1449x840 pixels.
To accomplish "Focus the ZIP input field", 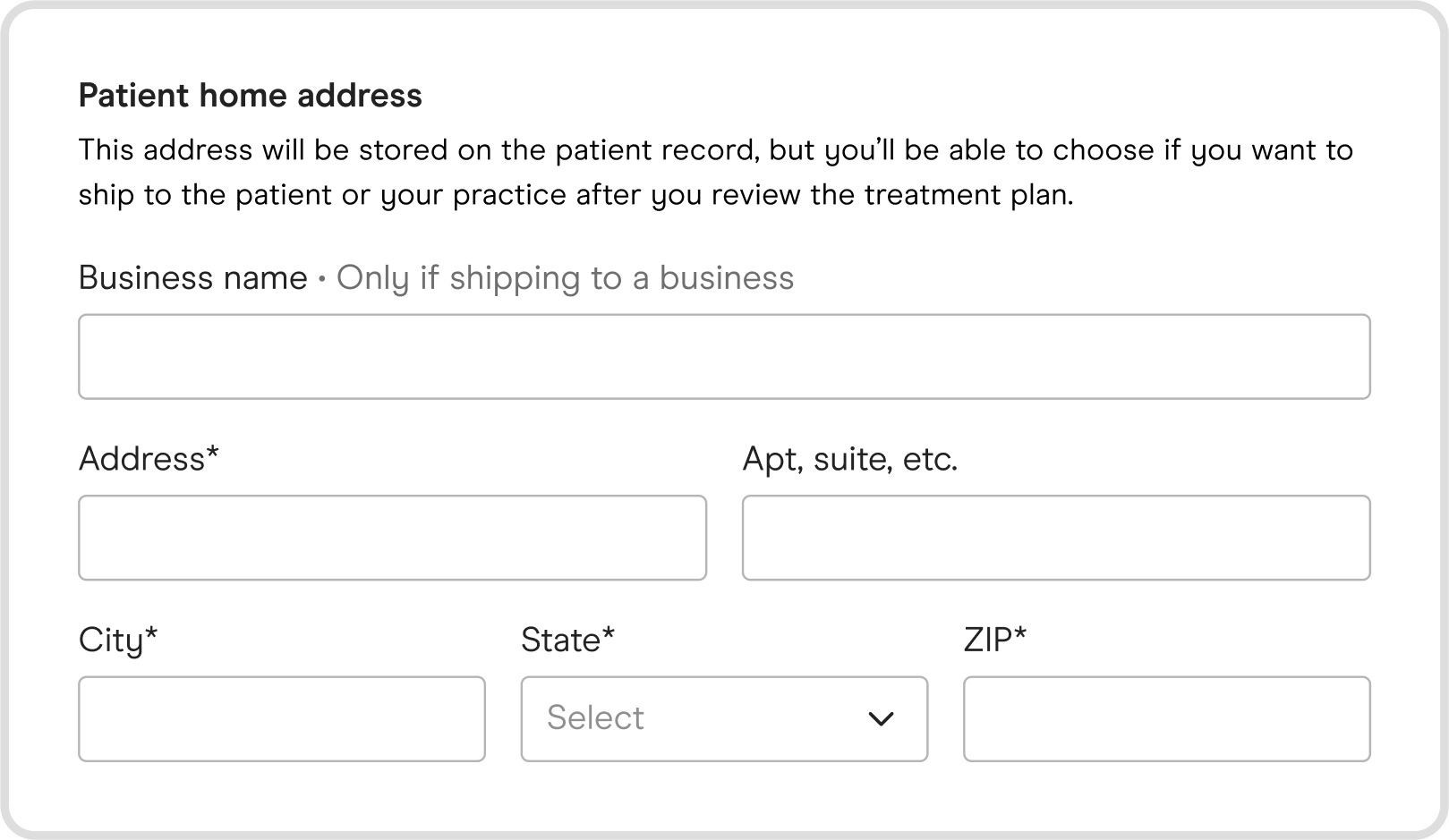I will [1165, 718].
